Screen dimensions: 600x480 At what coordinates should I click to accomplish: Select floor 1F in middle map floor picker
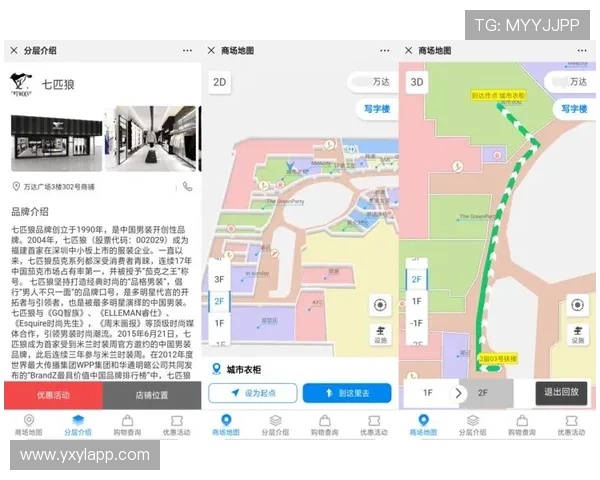219,323
